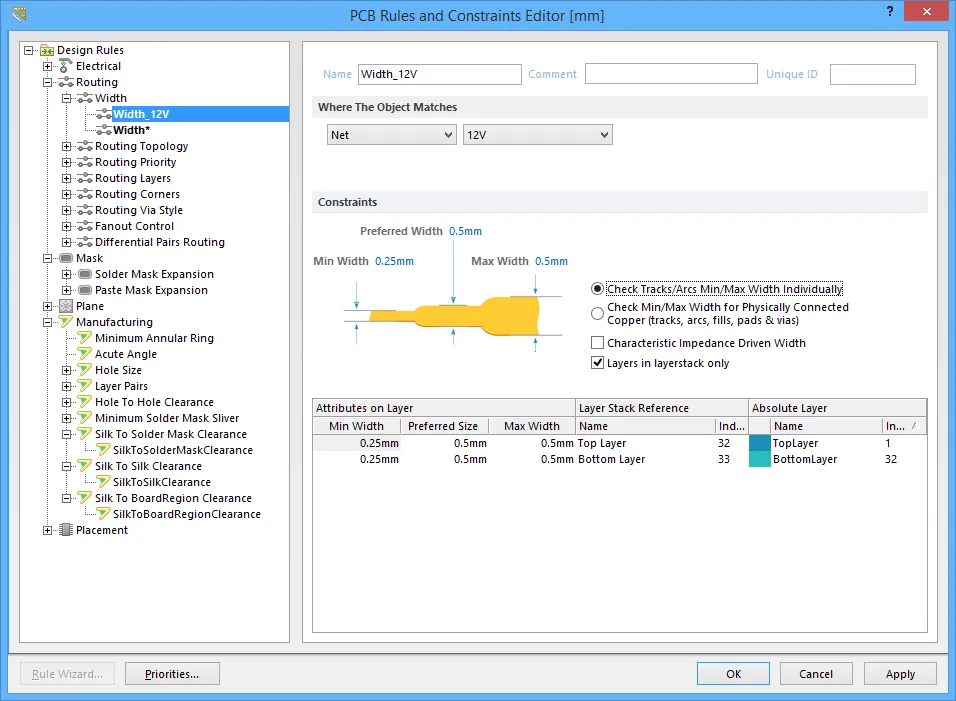
Task: Click the BottomLayer color swatch
Action: pyautogui.click(x=760, y=459)
